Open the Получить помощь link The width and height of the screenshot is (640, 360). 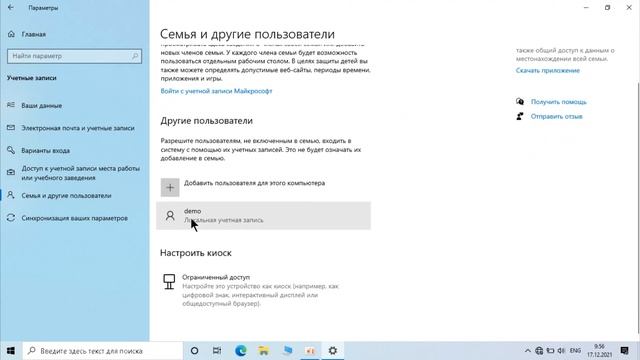[x=558, y=102]
